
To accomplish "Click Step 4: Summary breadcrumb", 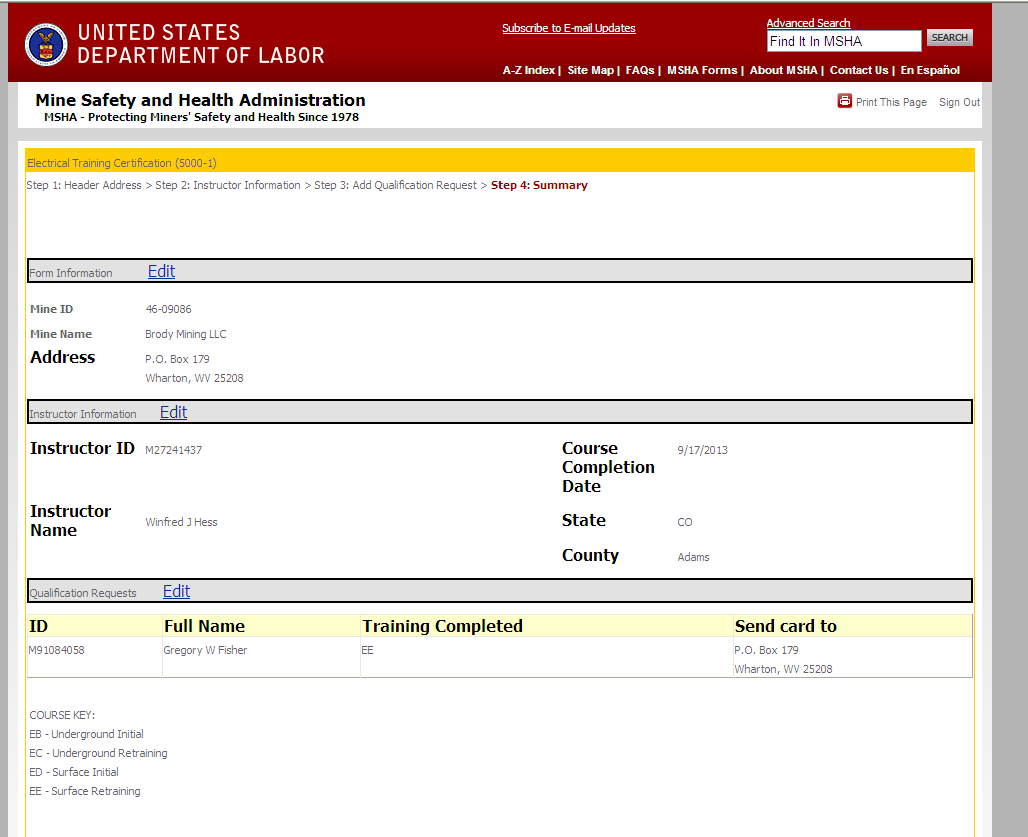I will 539,185.
